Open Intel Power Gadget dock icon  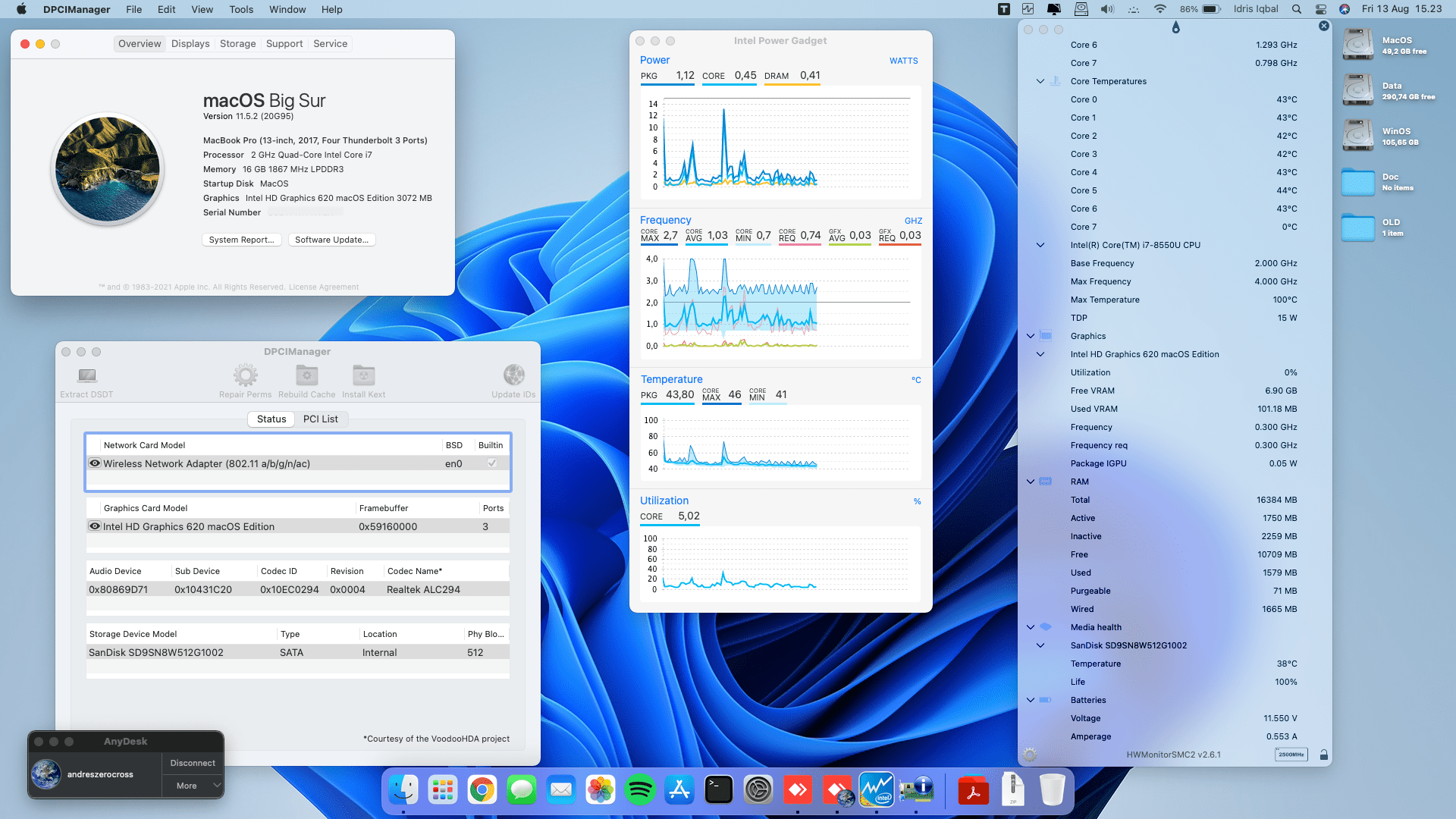click(x=877, y=790)
